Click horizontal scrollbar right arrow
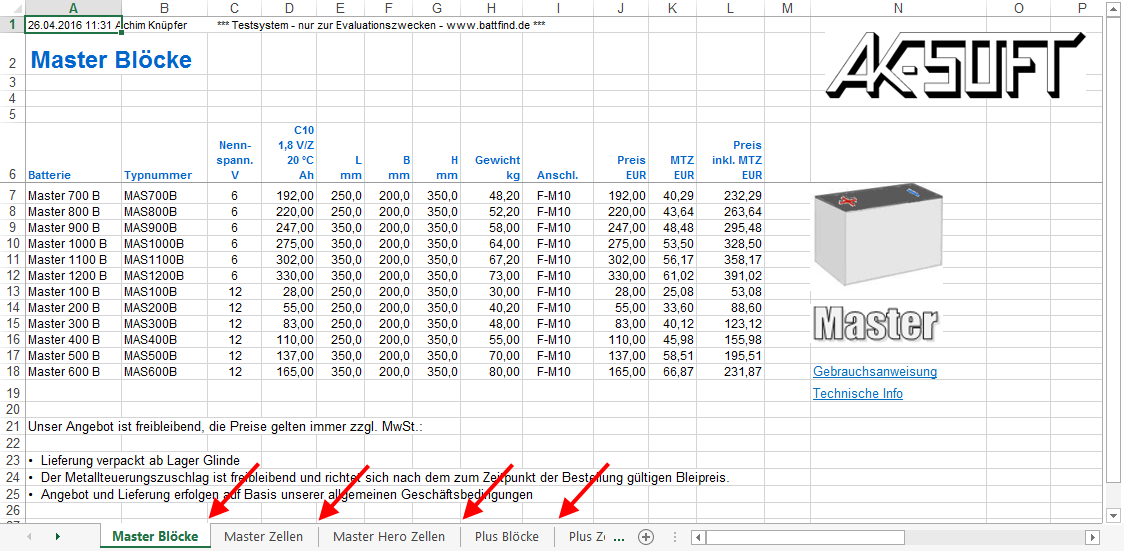 1092,537
